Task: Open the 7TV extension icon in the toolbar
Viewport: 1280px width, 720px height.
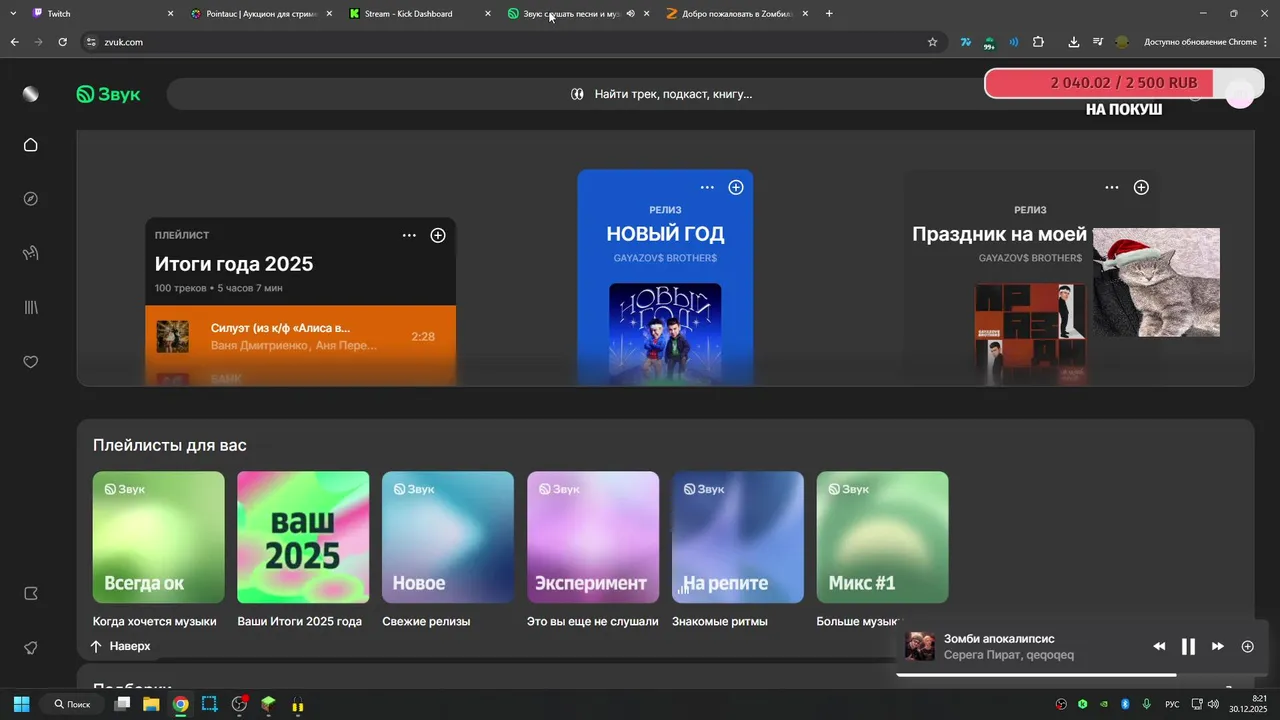Action: (x=965, y=42)
